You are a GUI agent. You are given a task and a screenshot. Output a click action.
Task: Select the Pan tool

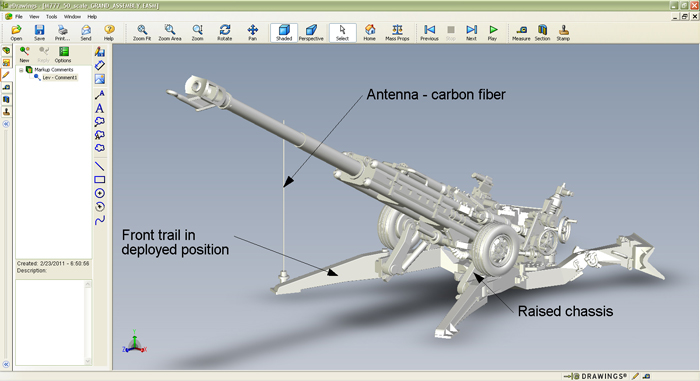tap(253, 33)
